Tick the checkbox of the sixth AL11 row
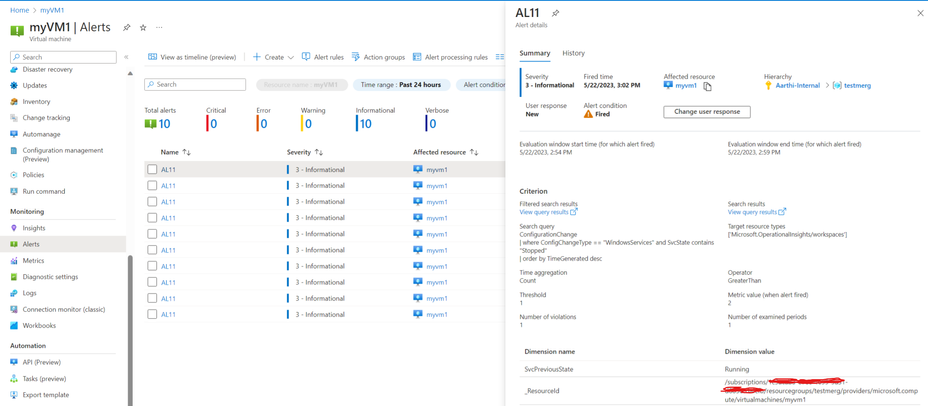928x406 pixels. [x=152, y=250]
